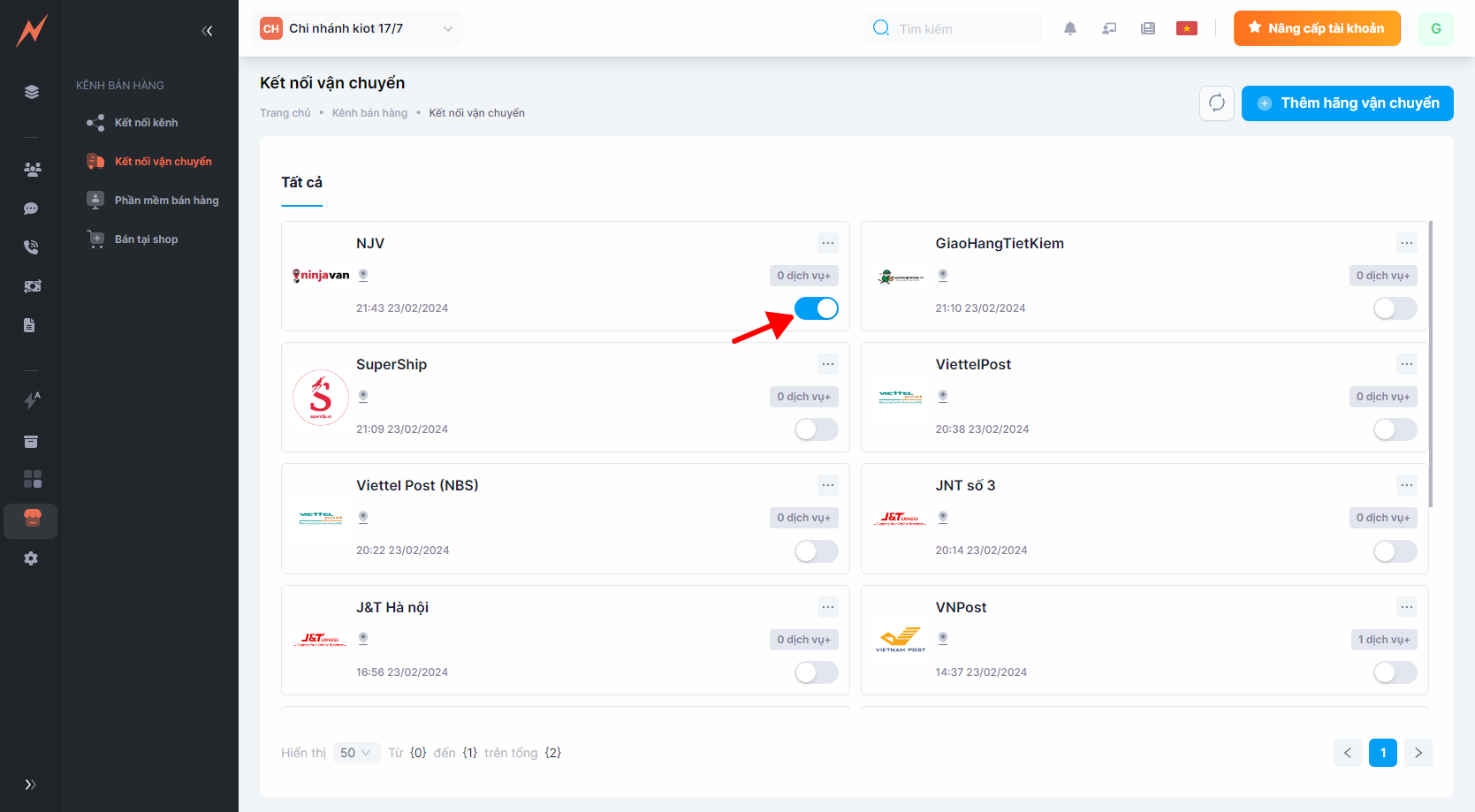The image size is (1475, 812).
Task: Switch to the Tất cả tab
Action: 301,183
